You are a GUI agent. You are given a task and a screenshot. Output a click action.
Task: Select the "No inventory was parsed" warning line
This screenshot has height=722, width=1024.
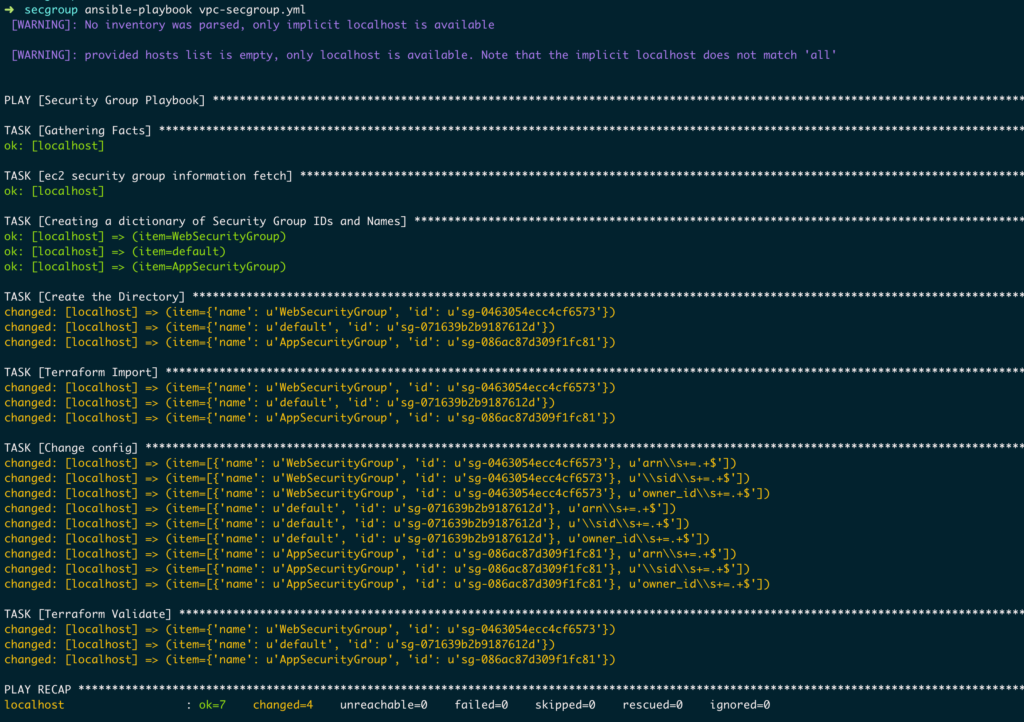tap(252, 25)
